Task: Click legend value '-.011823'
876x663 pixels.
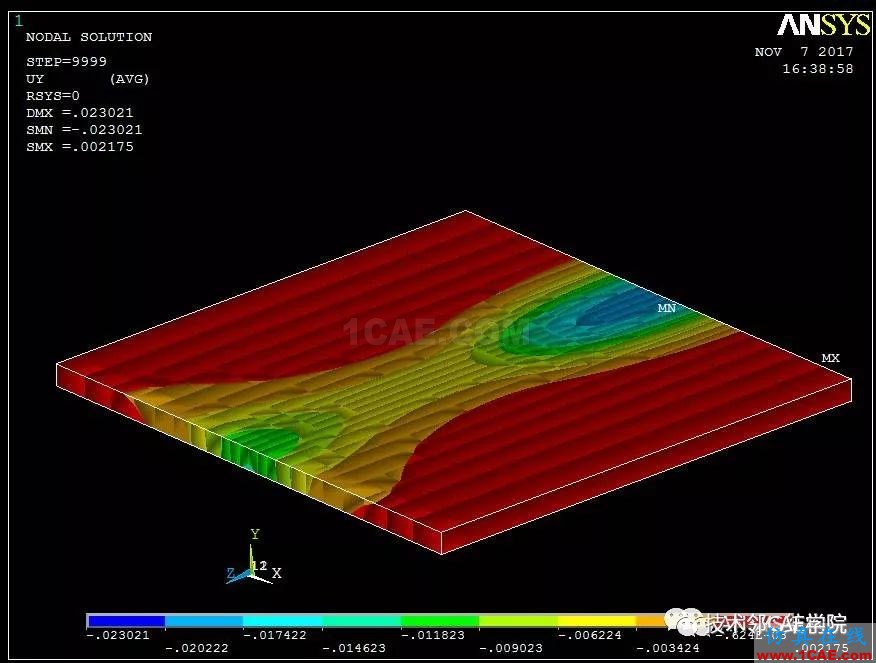Action: tap(432, 635)
